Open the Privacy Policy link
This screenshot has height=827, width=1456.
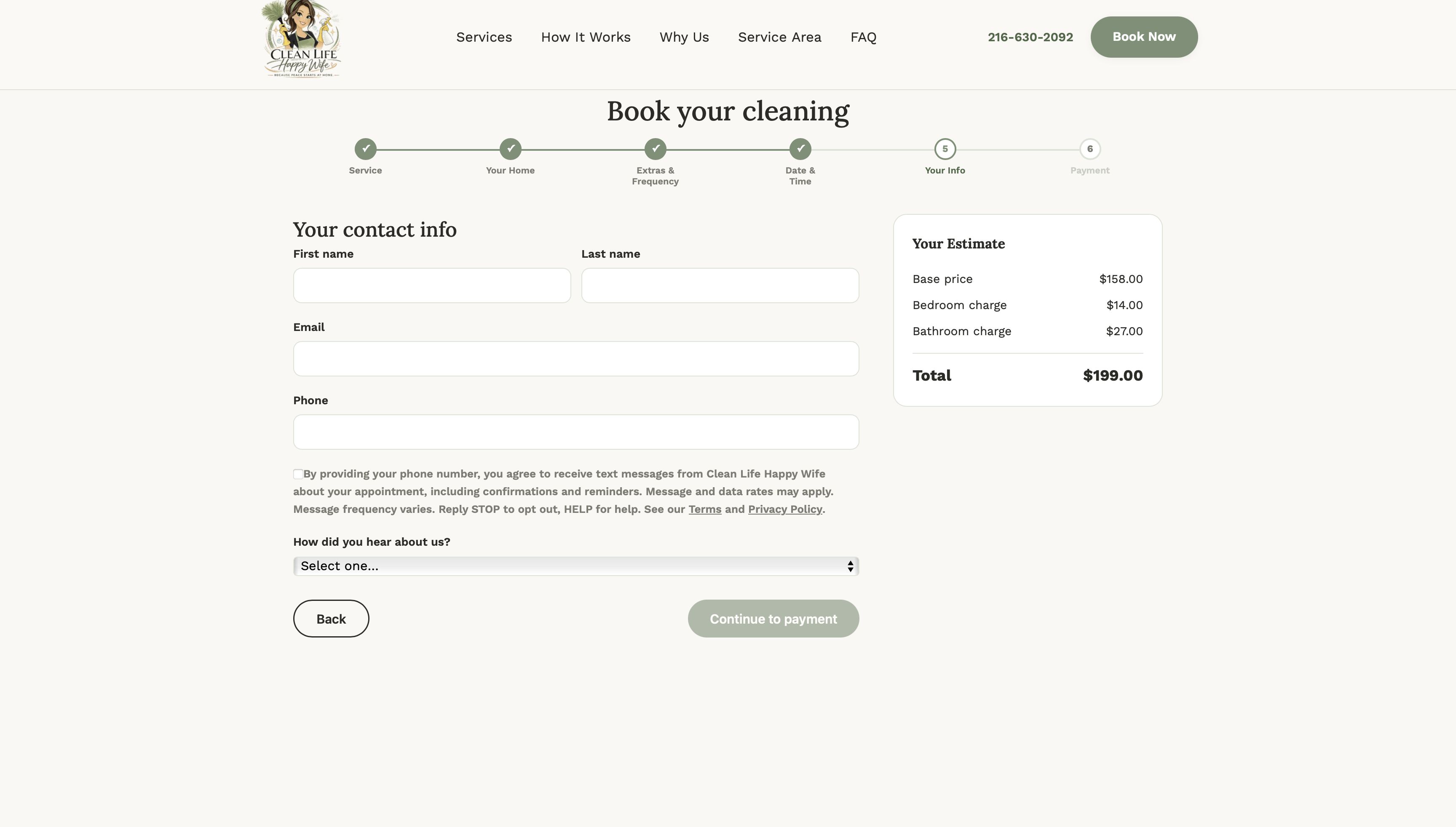pos(785,510)
